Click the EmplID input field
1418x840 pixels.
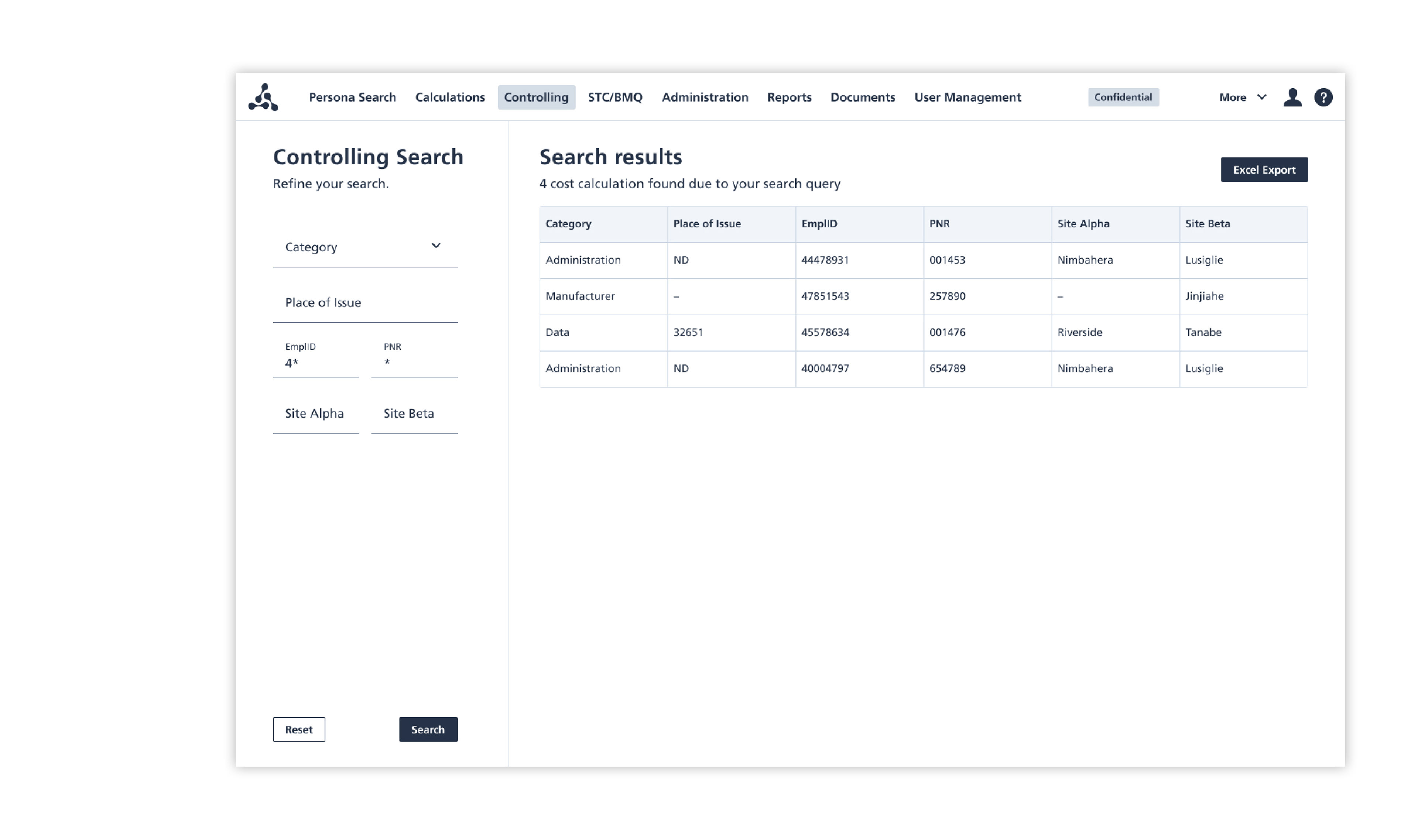pyautogui.click(x=316, y=363)
